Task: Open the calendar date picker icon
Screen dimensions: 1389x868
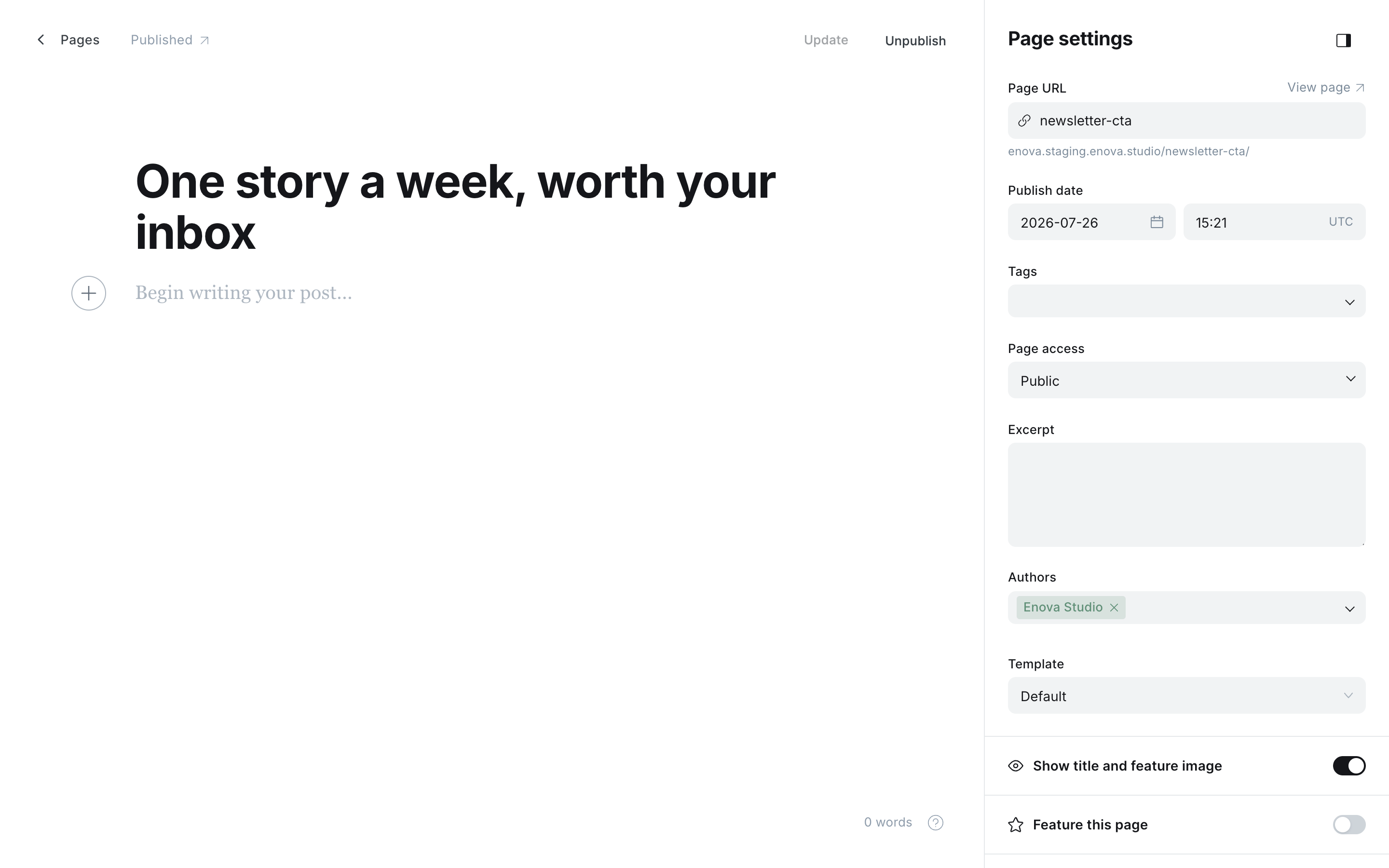Action: (1157, 222)
